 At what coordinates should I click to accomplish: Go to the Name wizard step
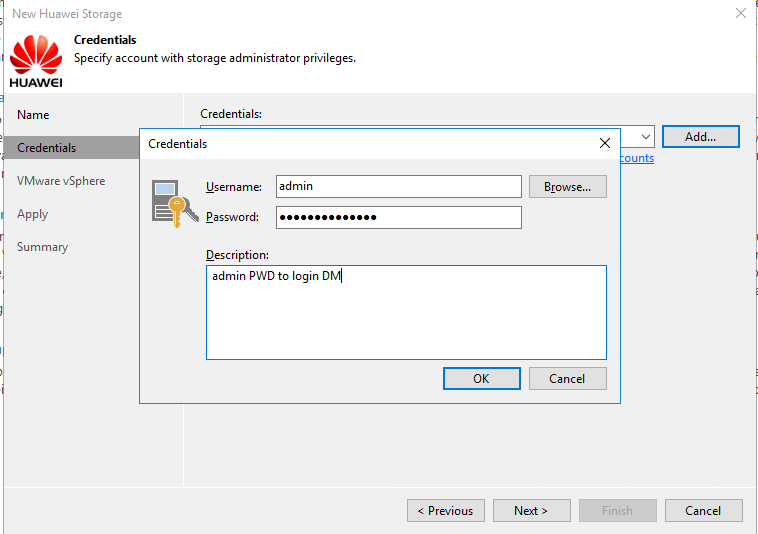(33, 115)
